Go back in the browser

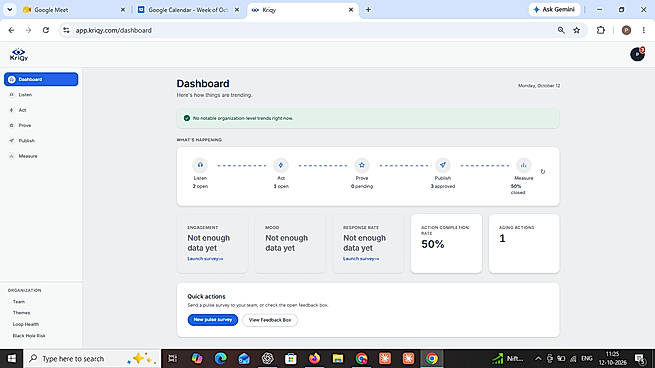coord(11,30)
